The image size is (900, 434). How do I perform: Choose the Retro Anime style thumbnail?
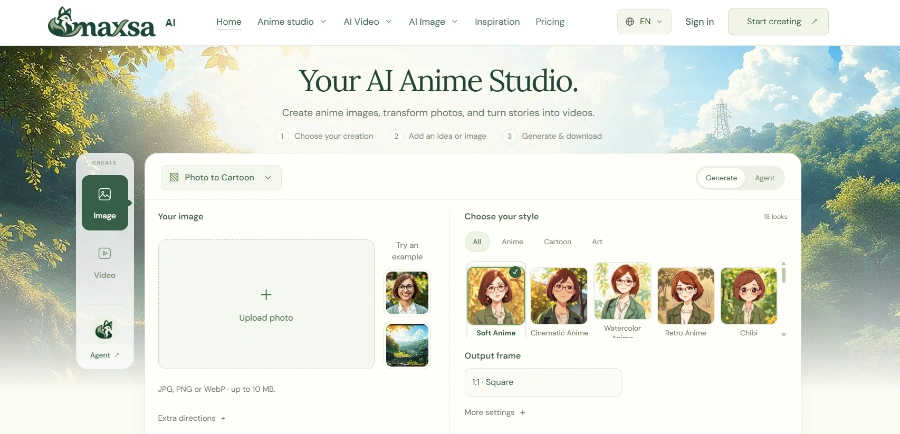685,296
